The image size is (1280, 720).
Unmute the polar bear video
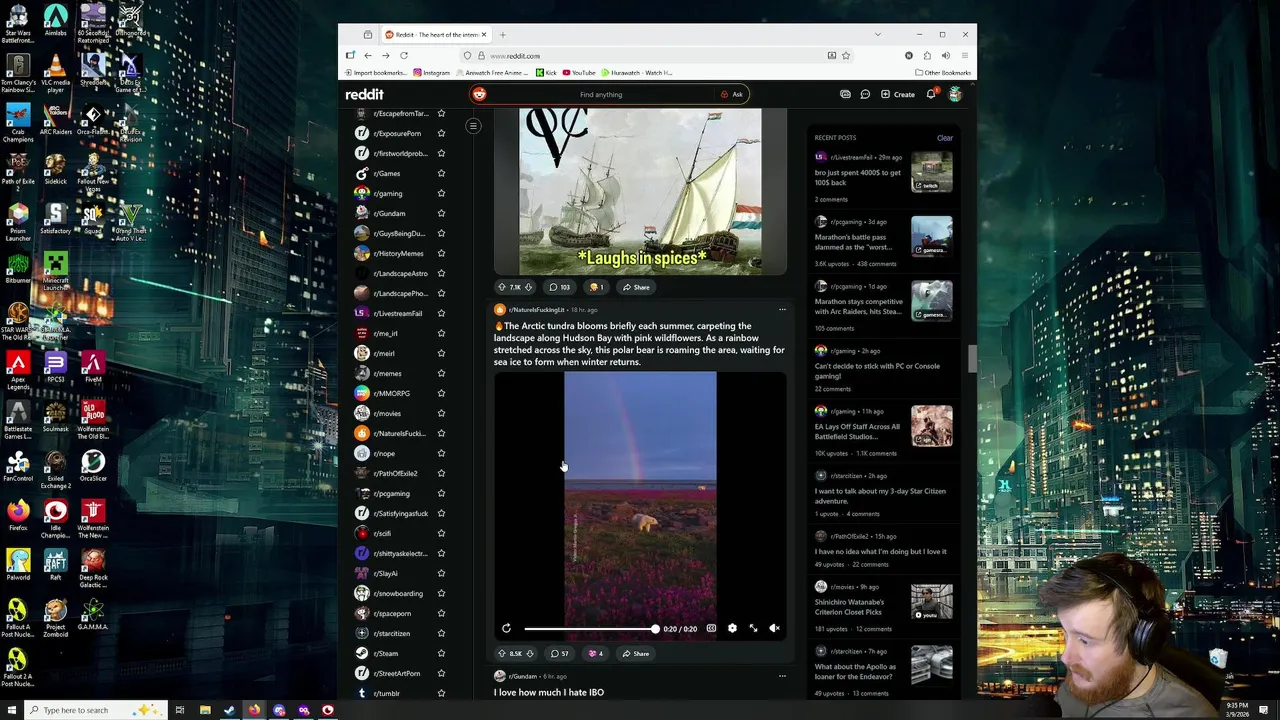point(774,628)
